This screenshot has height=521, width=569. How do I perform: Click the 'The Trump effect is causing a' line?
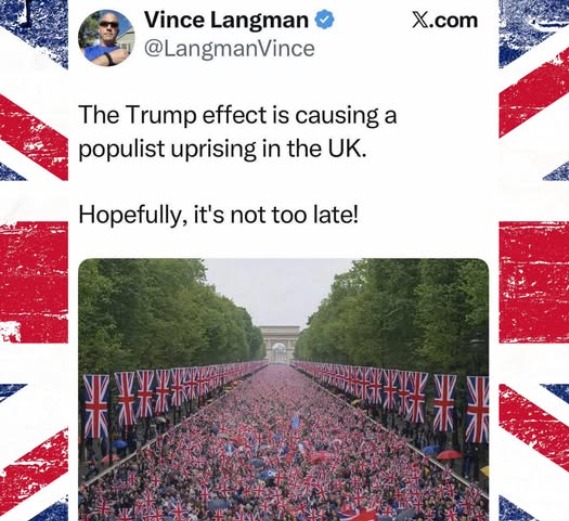click(x=238, y=115)
